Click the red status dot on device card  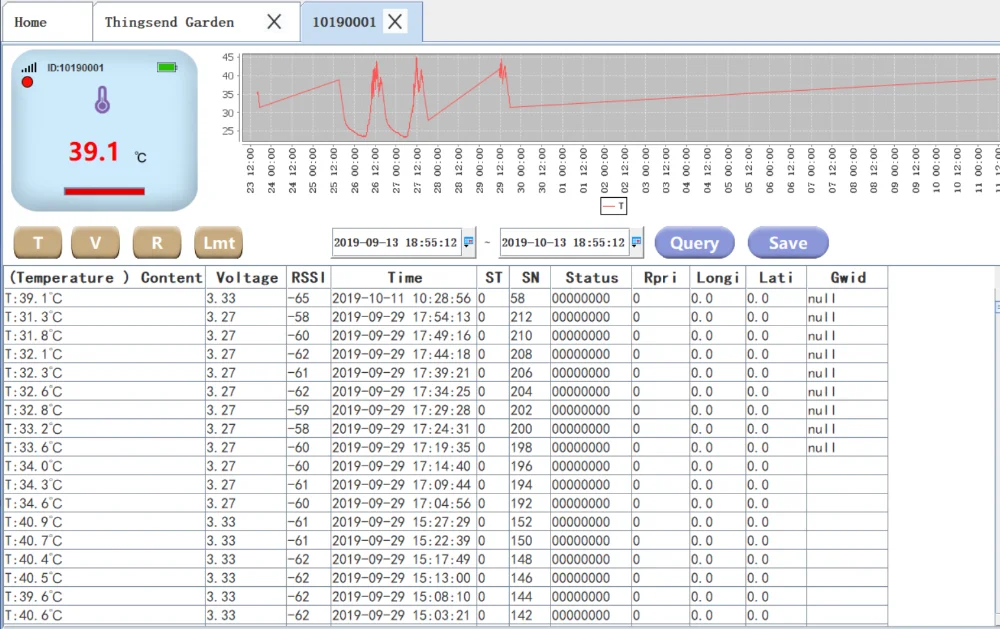(27, 82)
